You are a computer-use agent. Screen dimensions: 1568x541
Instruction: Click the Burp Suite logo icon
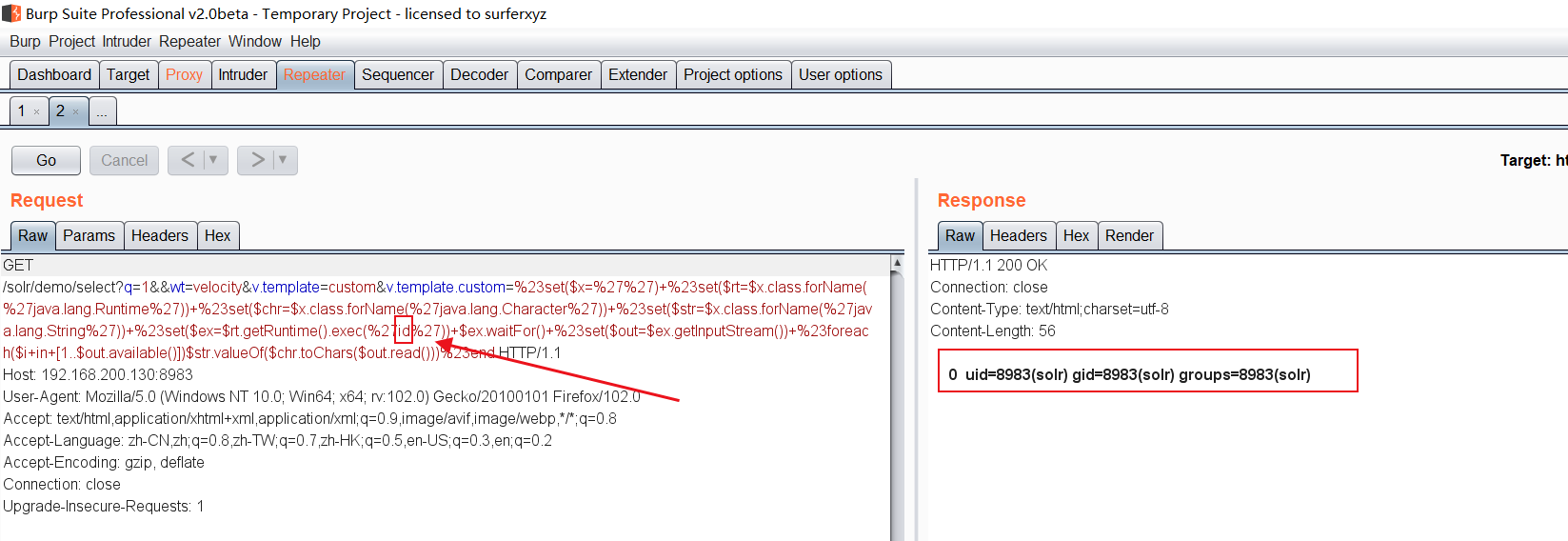click(x=11, y=13)
